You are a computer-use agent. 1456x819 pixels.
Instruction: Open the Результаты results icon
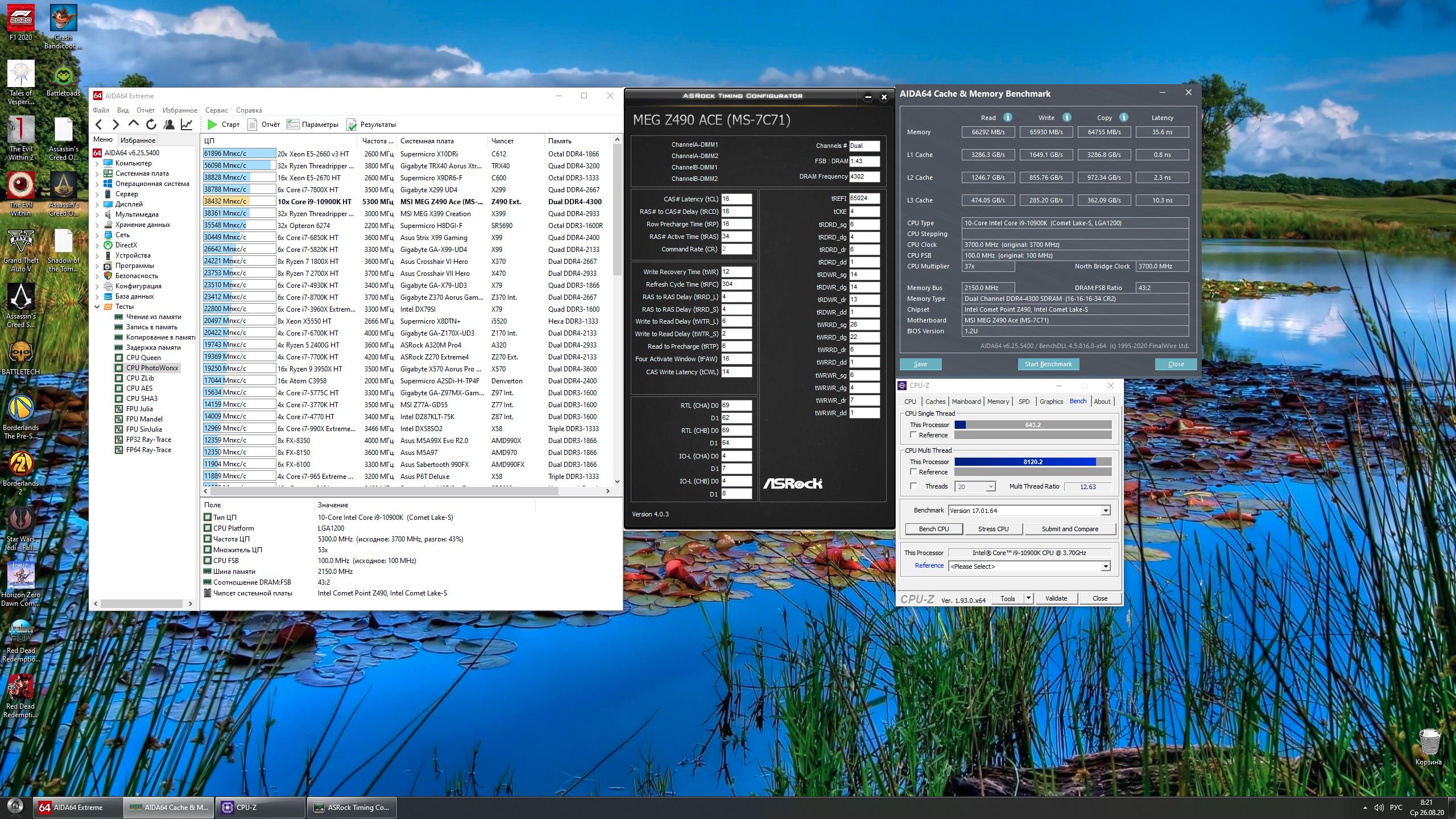tap(351, 125)
